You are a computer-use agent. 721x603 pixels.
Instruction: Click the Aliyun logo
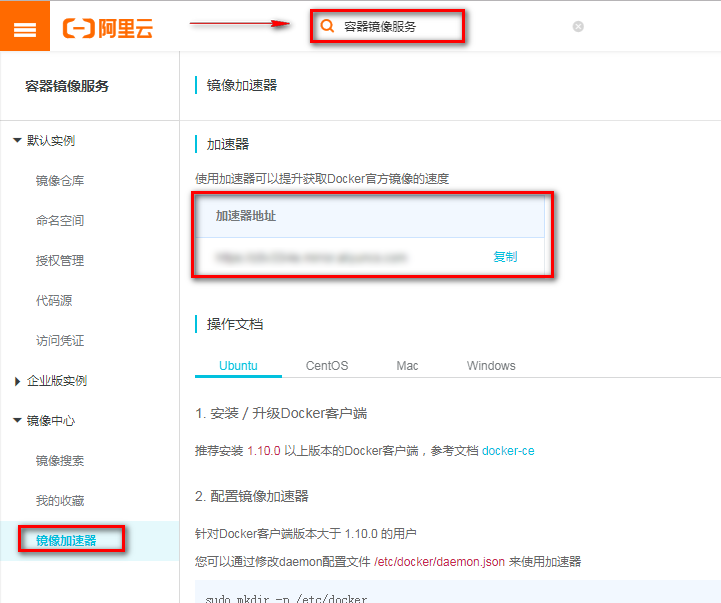click(108, 28)
